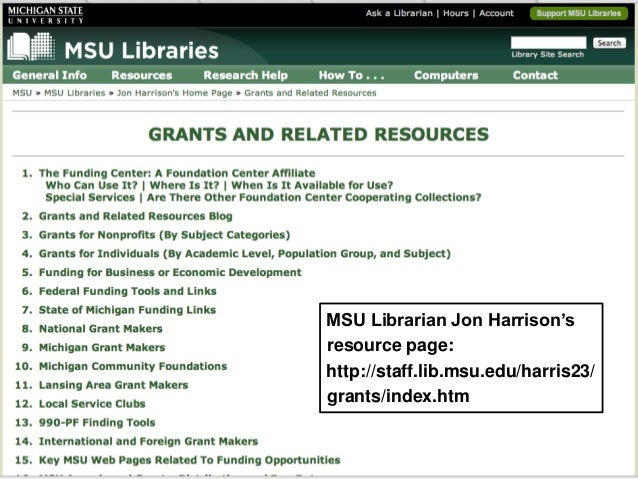Image resolution: width=638 pixels, height=479 pixels.
Task: Open Local Service Clubs link
Action: pyautogui.click(x=92, y=403)
